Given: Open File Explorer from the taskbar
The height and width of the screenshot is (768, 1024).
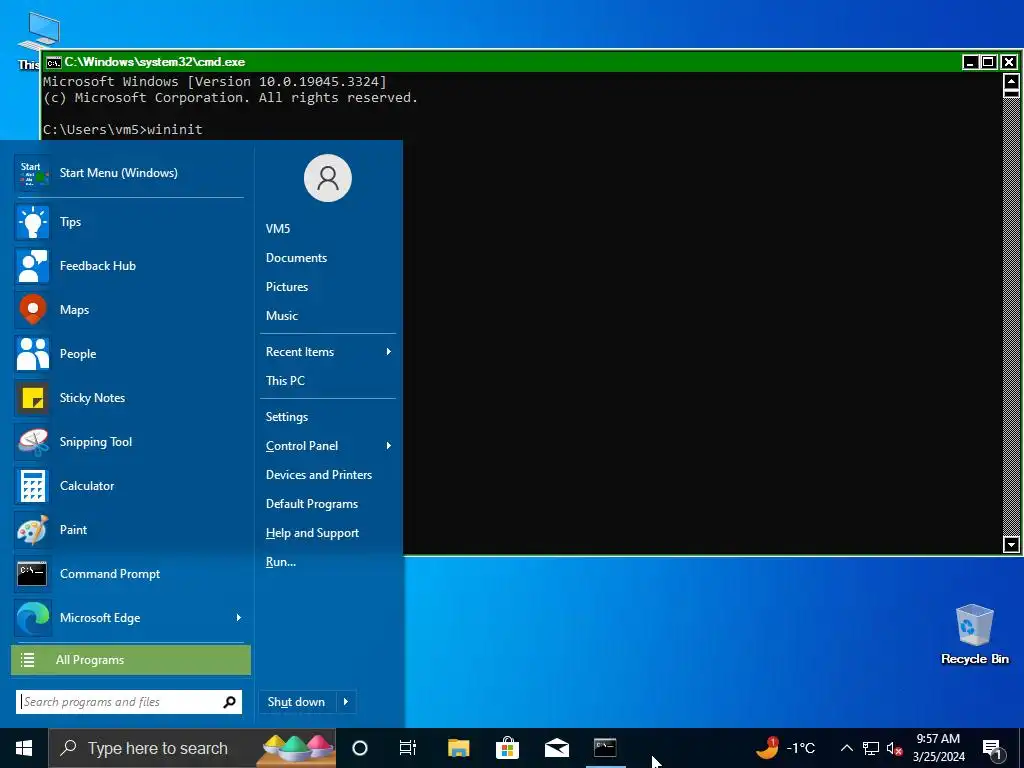Looking at the screenshot, I should pos(458,748).
